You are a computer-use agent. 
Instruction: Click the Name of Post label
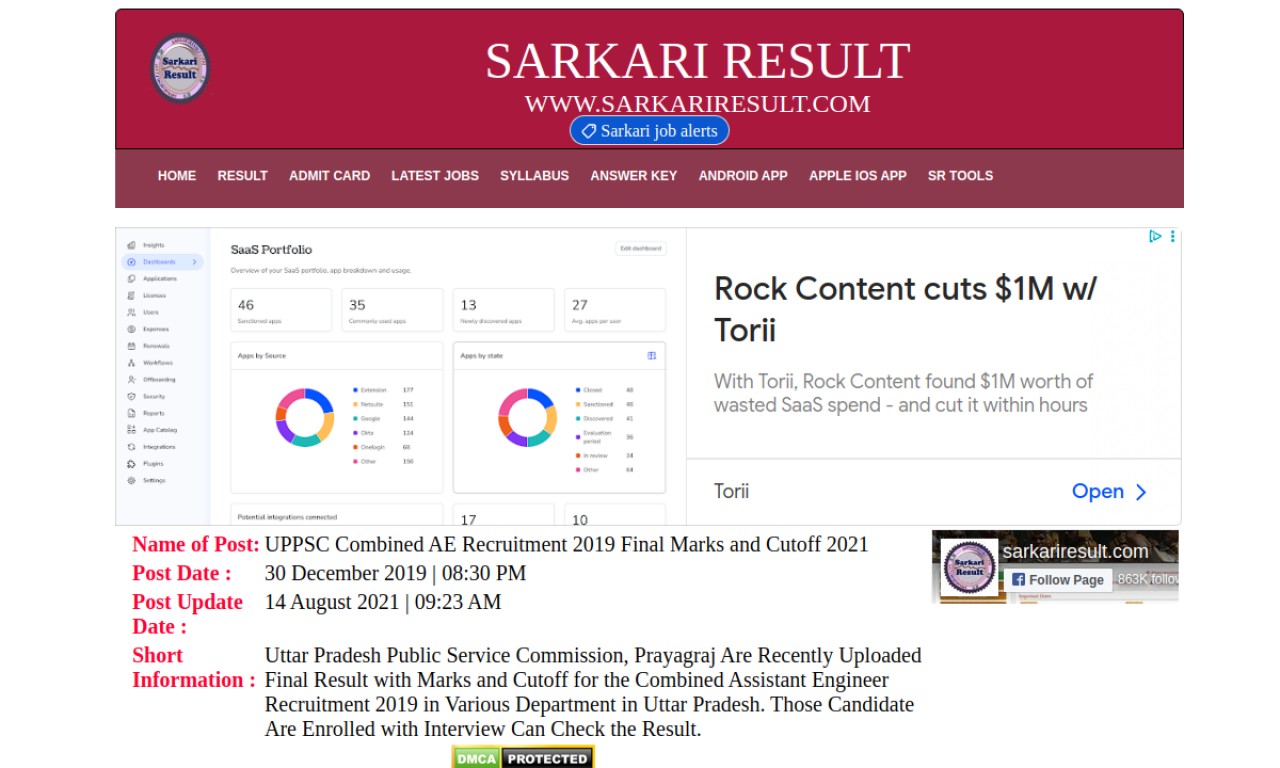(x=196, y=545)
